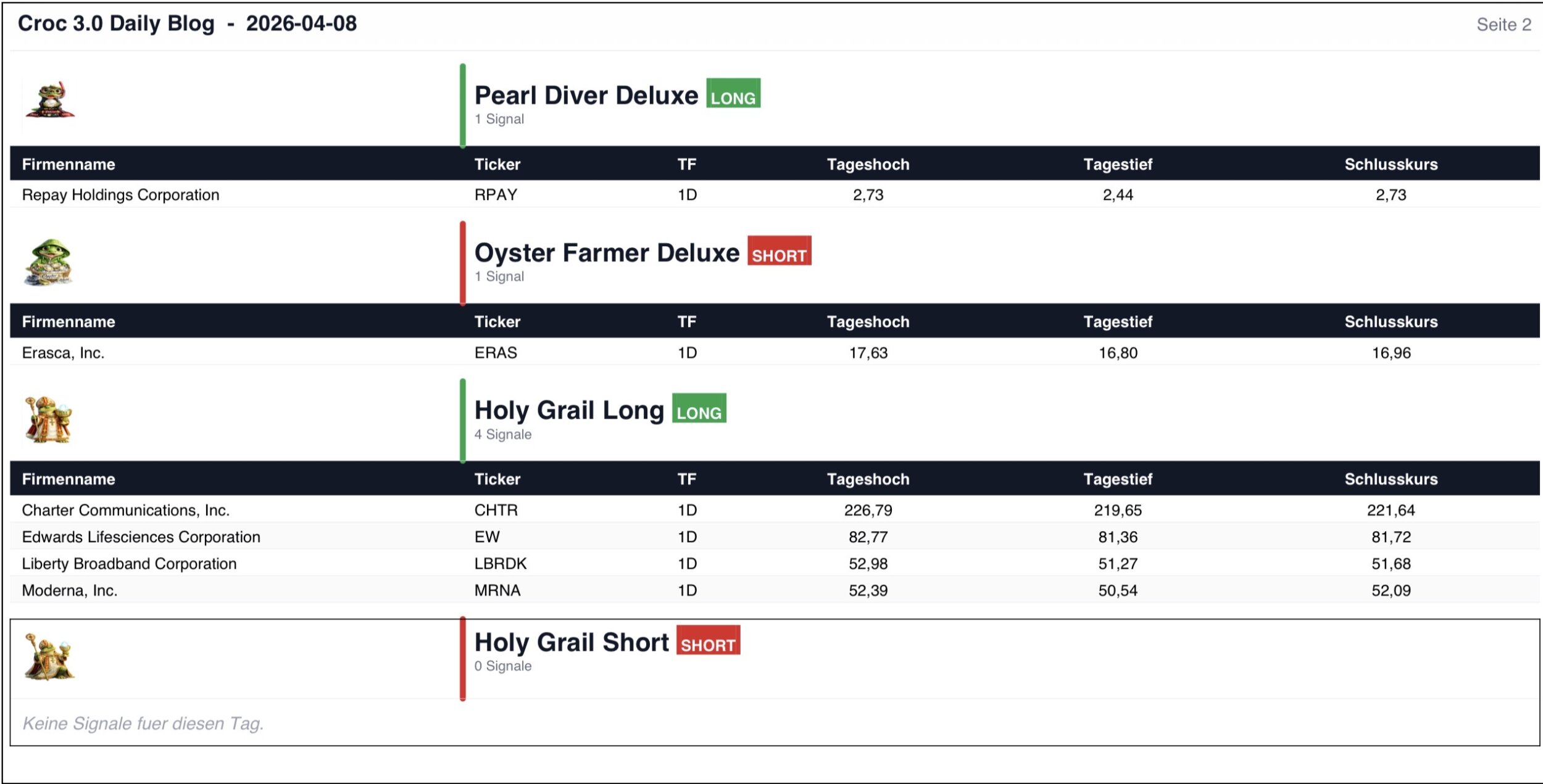Click the Tageshoch header in Holy Grail Long table

pyautogui.click(x=868, y=479)
